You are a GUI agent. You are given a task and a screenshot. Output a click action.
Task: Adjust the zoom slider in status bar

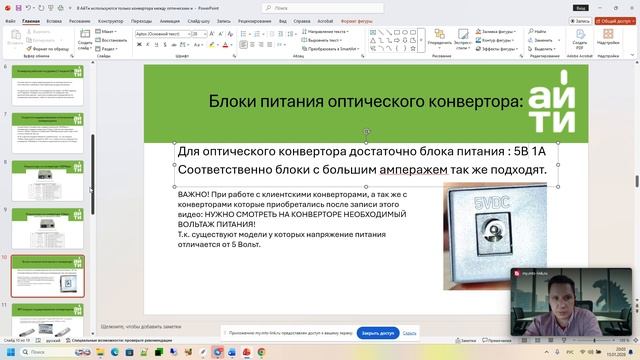coord(594,340)
